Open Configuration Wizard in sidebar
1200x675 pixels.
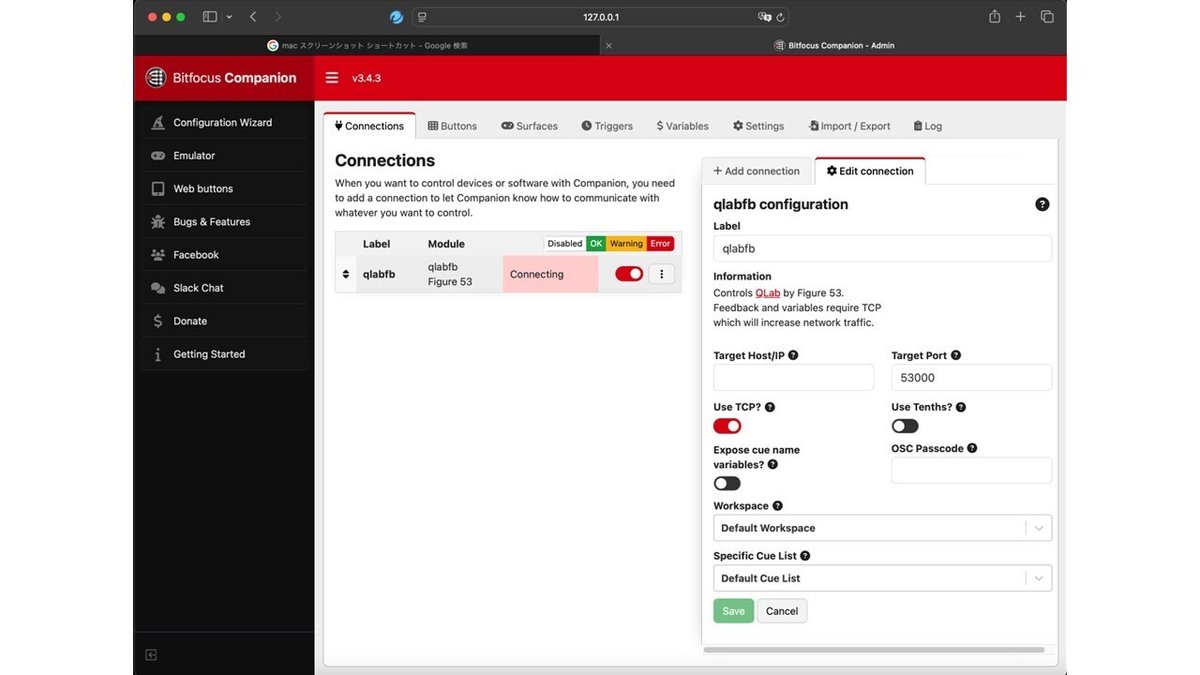coord(222,123)
